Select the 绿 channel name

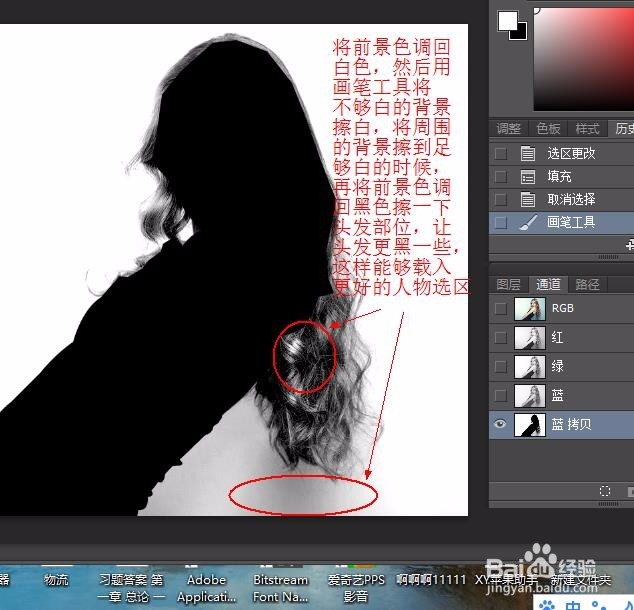[x=558, y=366]
